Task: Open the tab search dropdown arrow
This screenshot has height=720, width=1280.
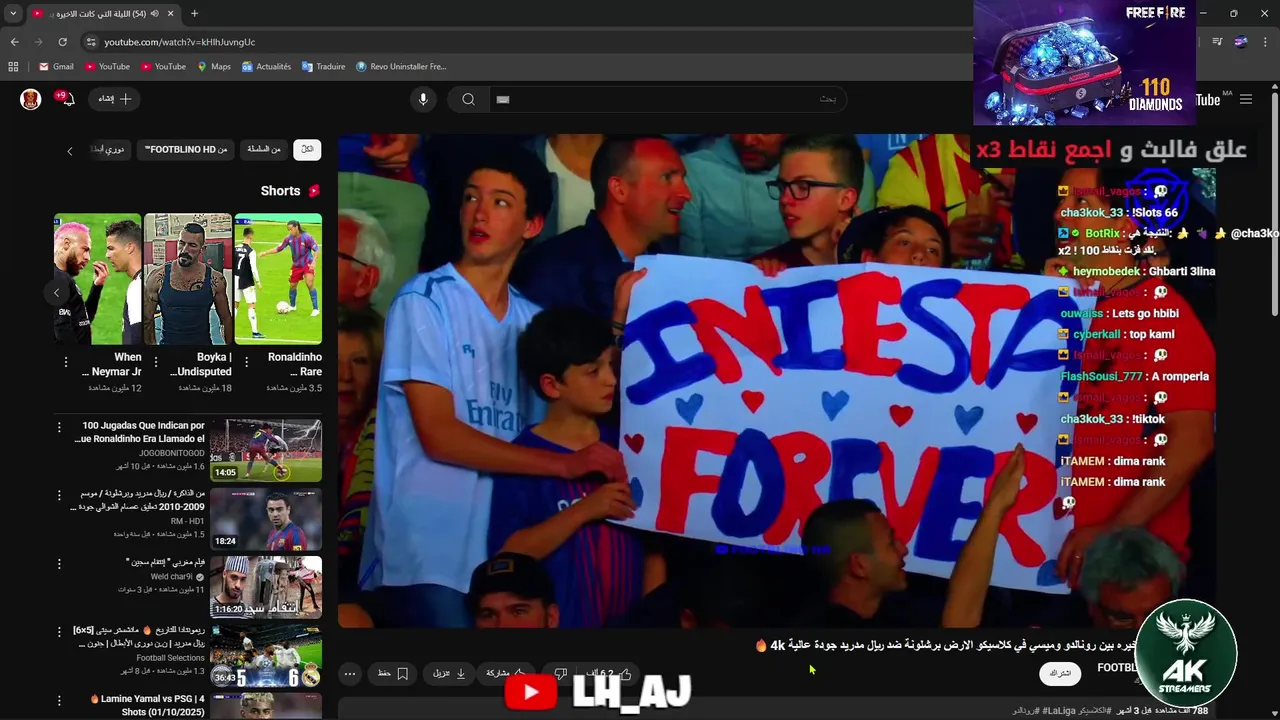Action: tap(13, 13)
